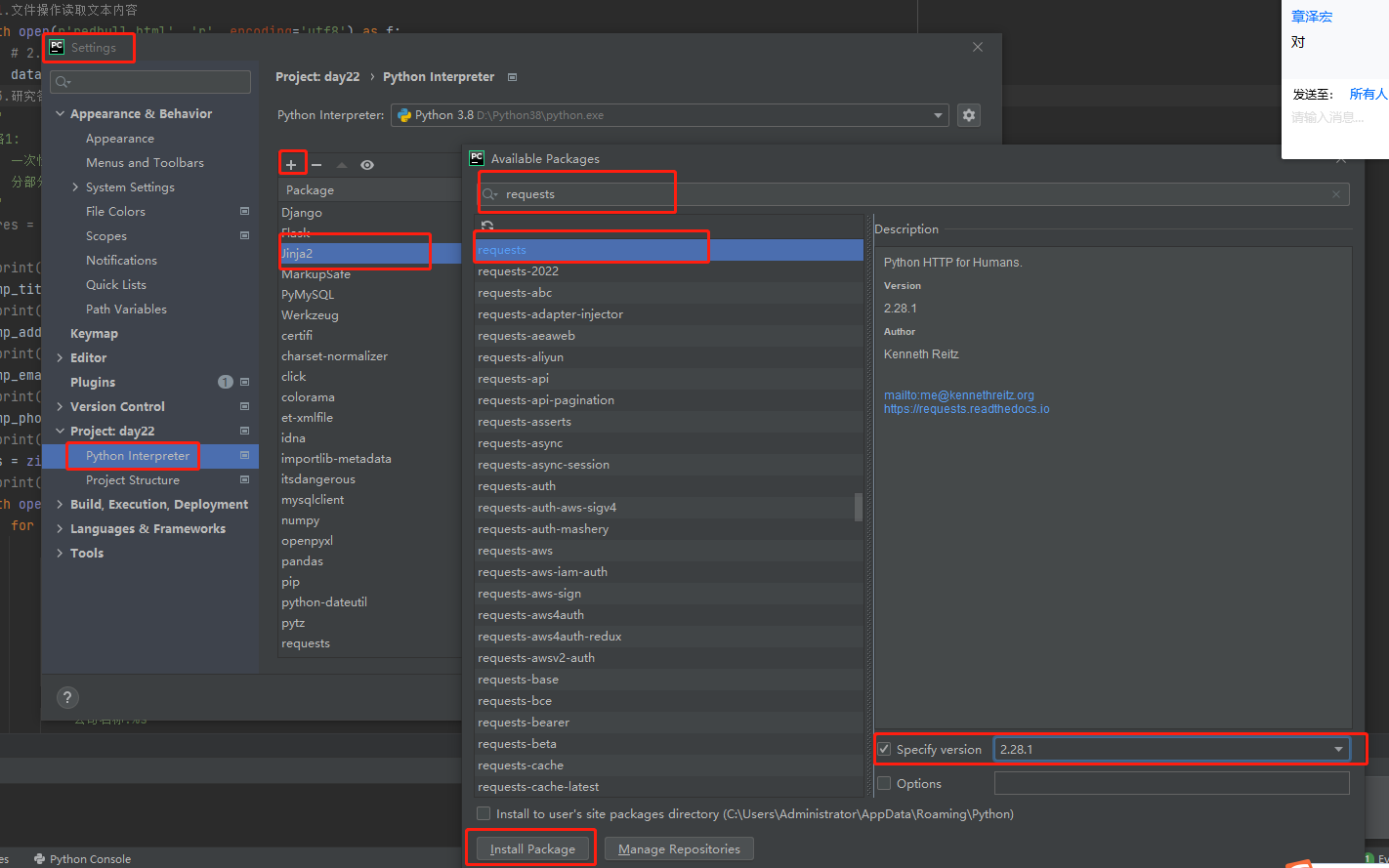Check Install to user's site packages directory
This screenshot has height=868, width=1389.
pos(484,814)
